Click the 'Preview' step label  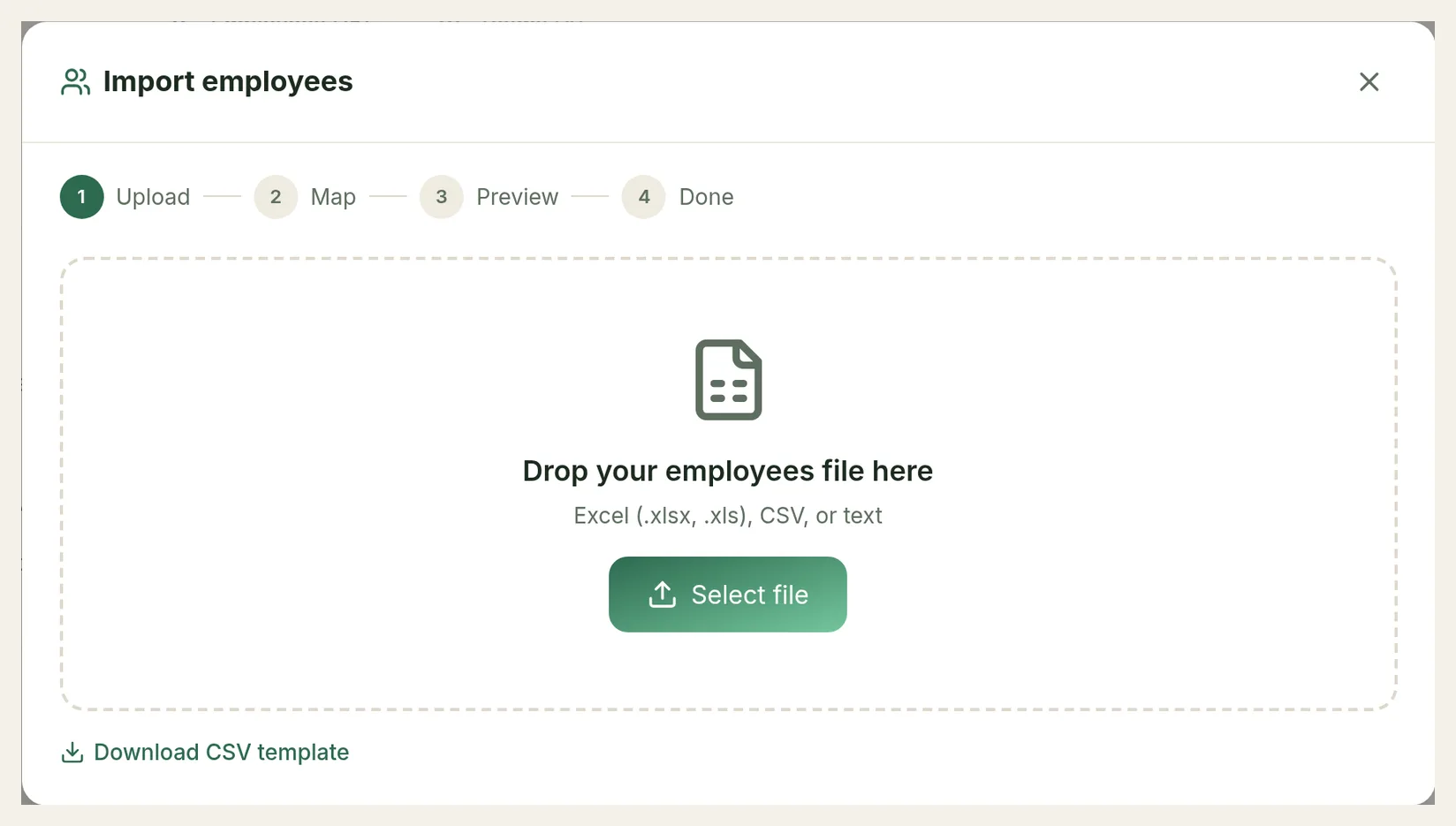tap(517, 196)
